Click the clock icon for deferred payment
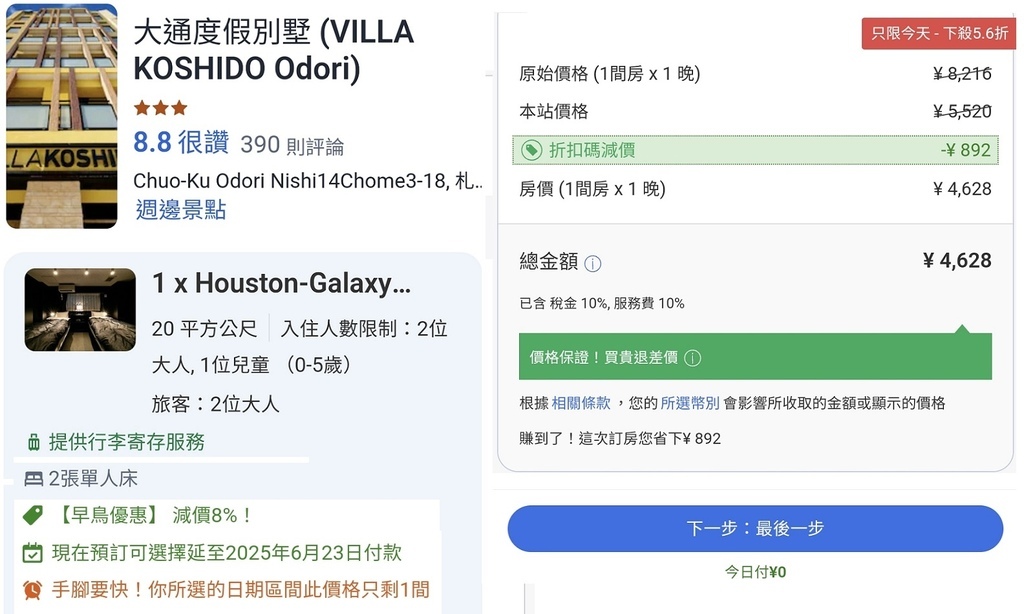Viewport: 1024px width, 614px height. tap(32, 551)
